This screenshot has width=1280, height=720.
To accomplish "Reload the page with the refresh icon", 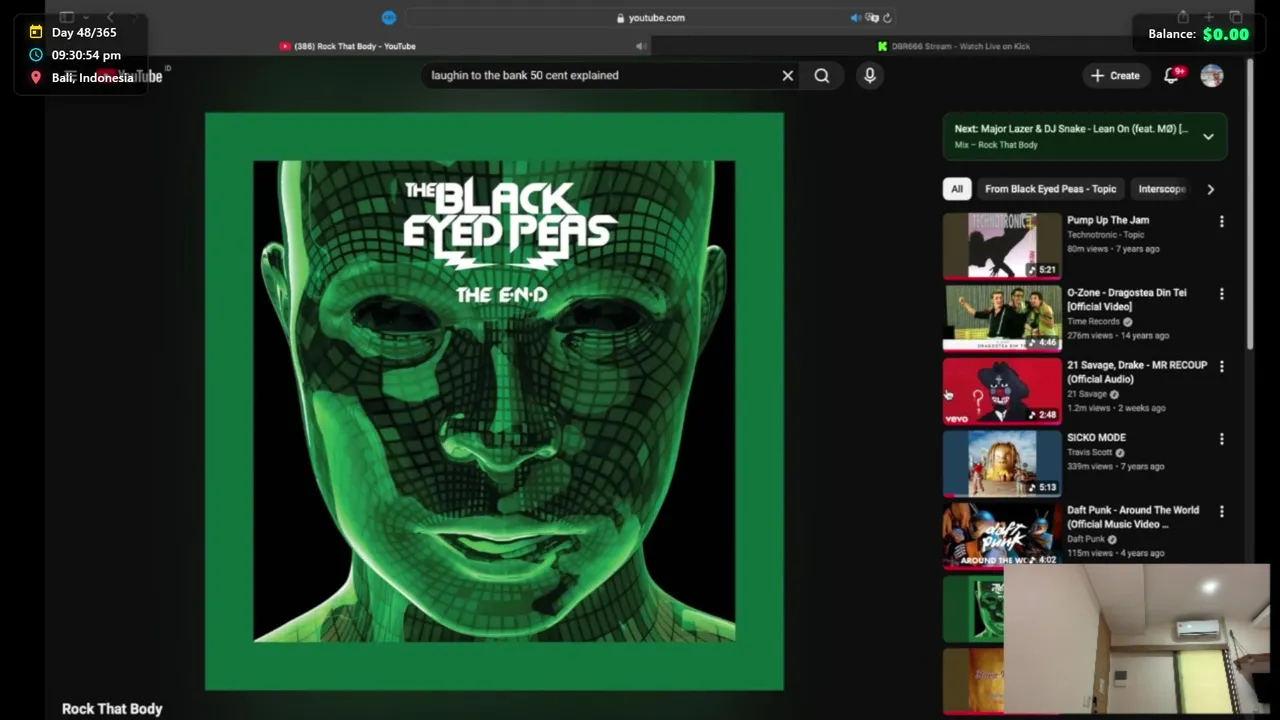I will 887,17.
